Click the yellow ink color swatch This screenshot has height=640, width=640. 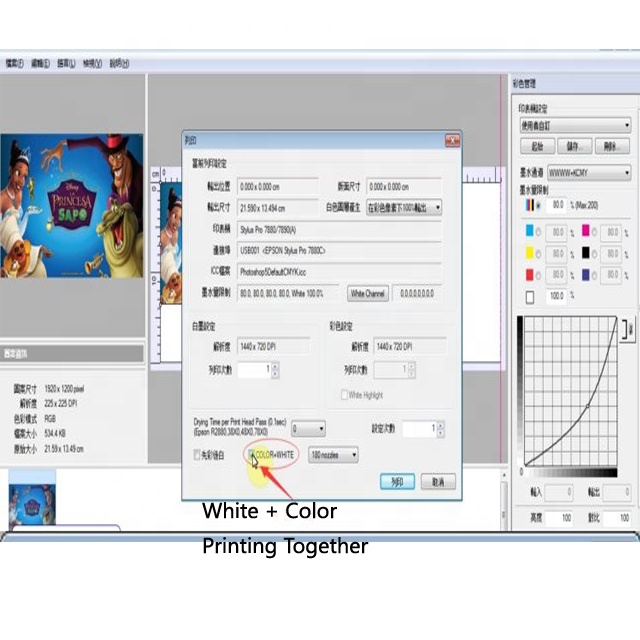click(x=529, y=253)
